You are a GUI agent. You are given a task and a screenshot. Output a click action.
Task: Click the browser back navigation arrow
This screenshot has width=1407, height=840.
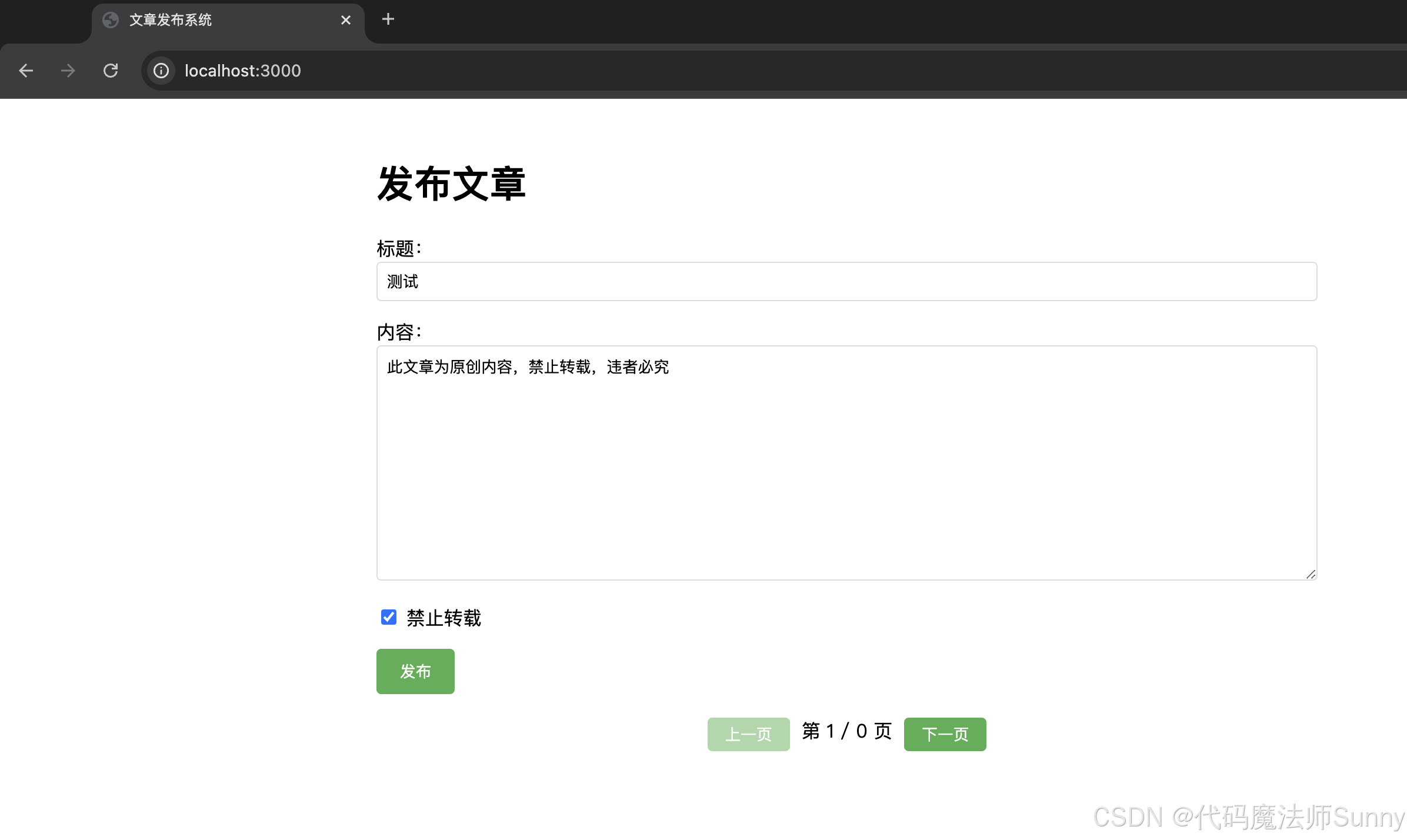point(26,71)
